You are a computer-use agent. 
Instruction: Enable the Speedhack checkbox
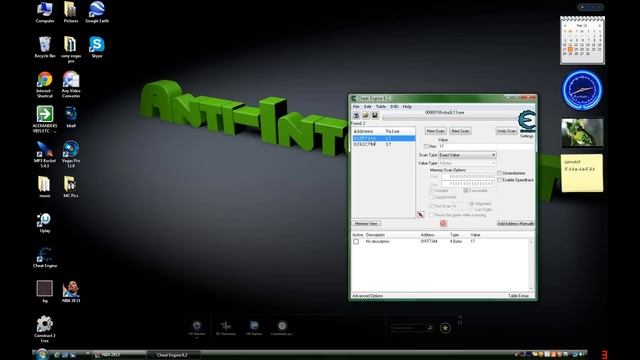point(500,180)
